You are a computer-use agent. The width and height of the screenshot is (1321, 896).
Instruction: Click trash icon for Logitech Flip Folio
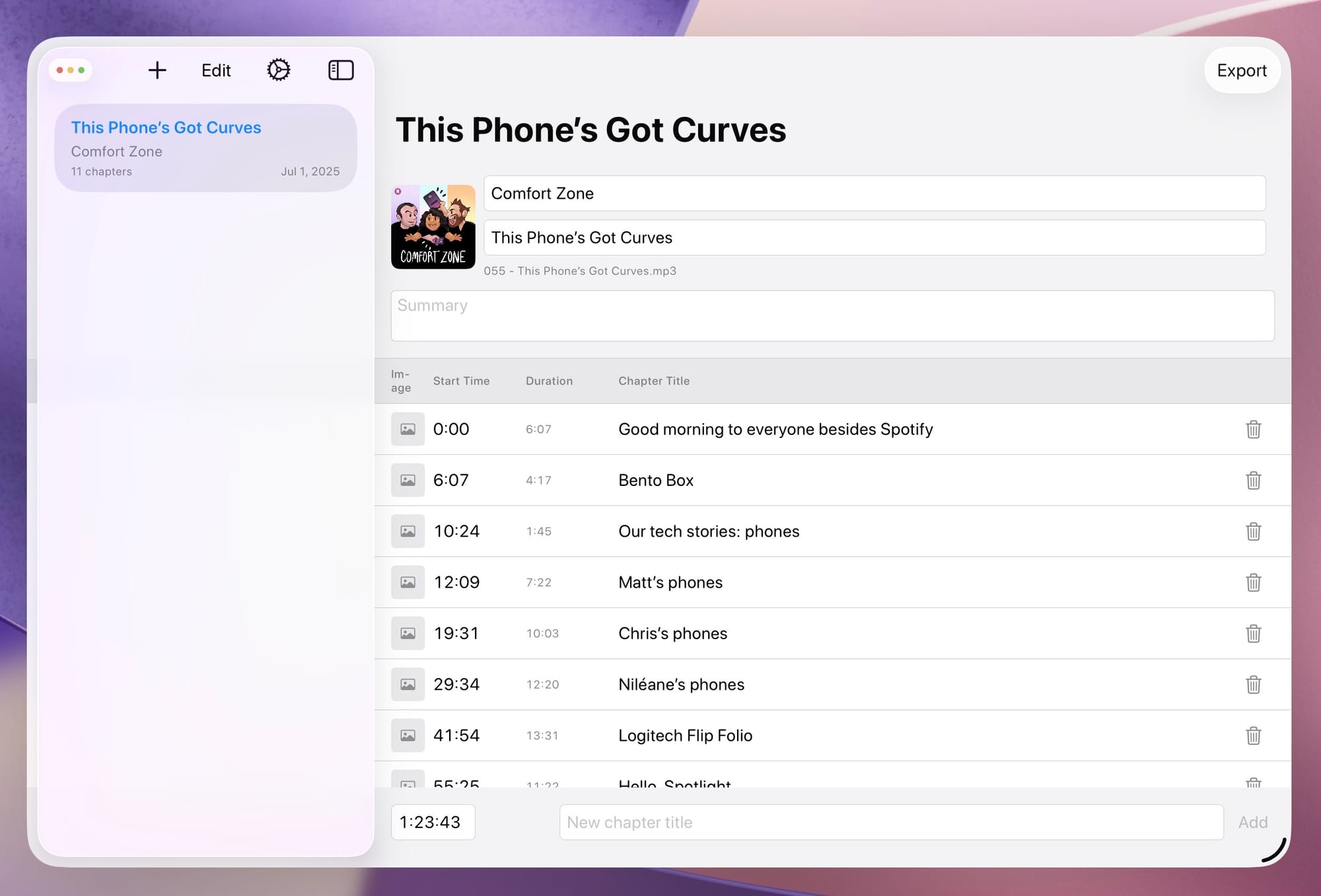click(1253, 736)
